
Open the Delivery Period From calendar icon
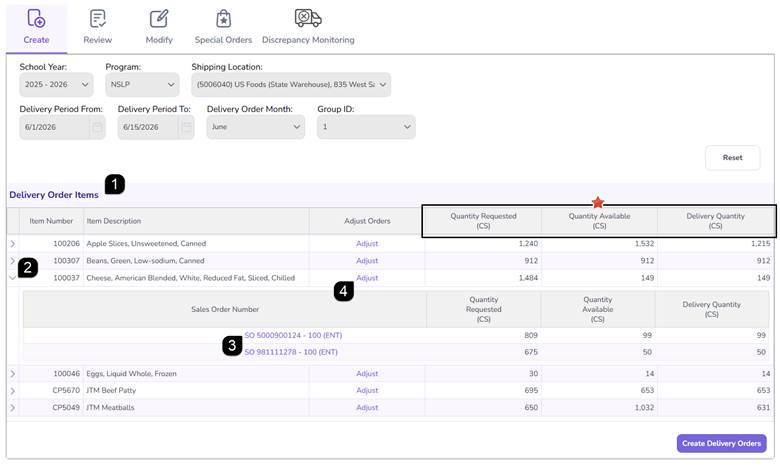pos(98,127)
